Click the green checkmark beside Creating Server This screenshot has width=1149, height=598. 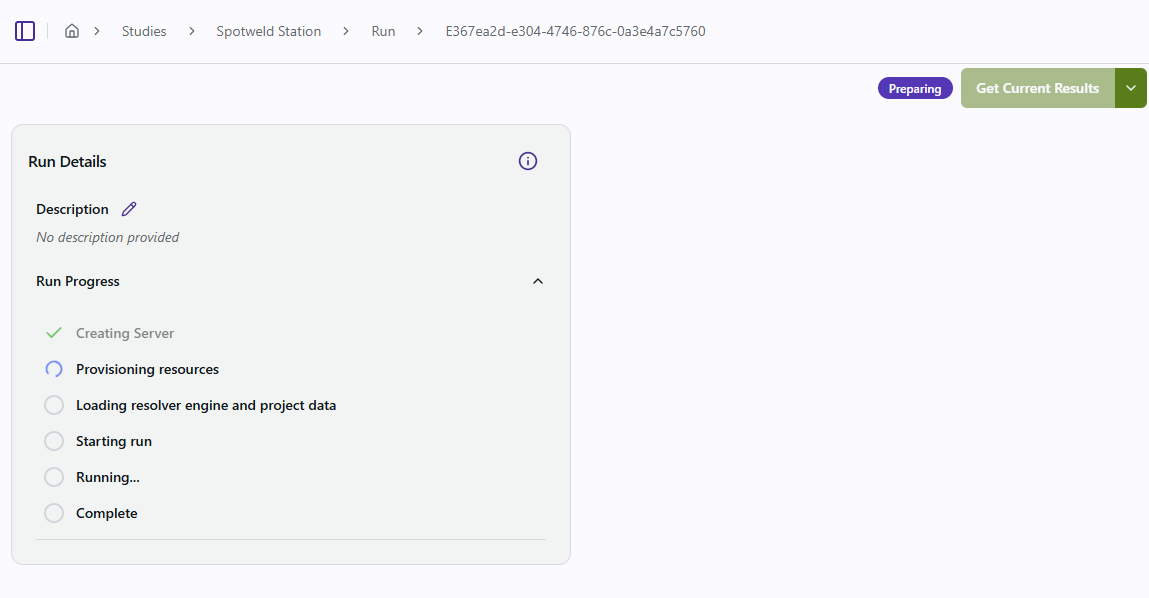[53, 333]
